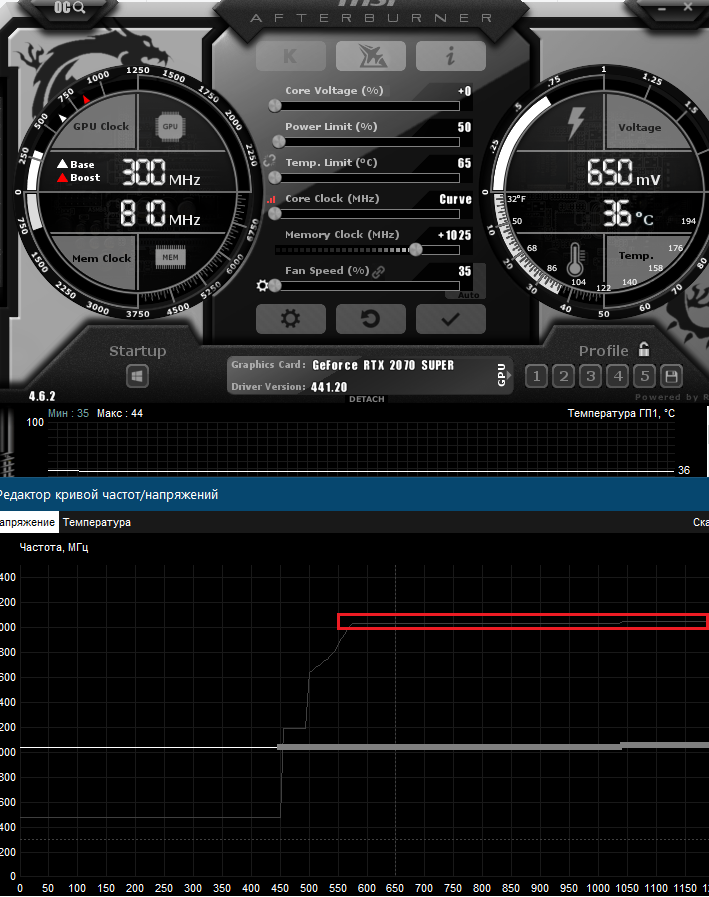
Task: Toggle the fan Auto button
Action: pyautogui.click(x=469, y=295)
